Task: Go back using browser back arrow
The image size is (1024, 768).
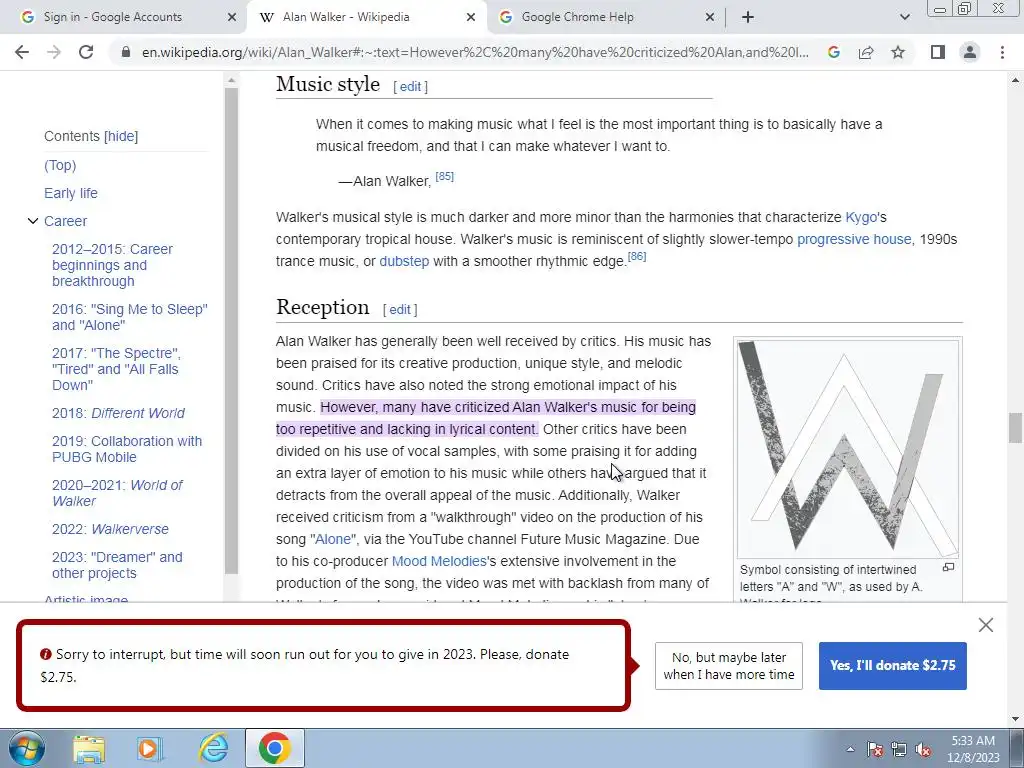Action: click(x=22, y=52)
